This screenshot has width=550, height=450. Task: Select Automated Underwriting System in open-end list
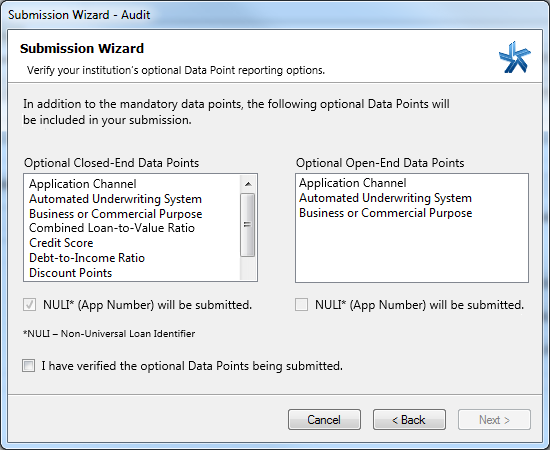point(385,198)
